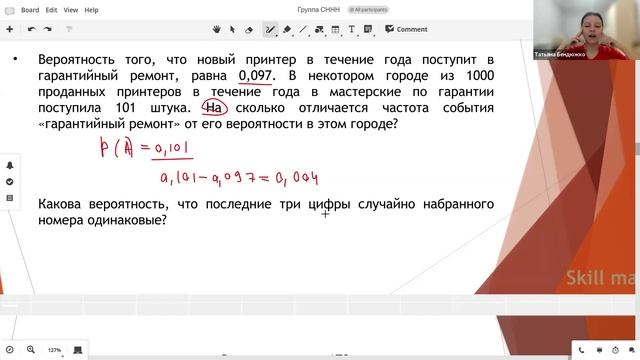This screenshot has width=640, height=360.
Task: Click the All participants badge
Action: click(368, 9)
